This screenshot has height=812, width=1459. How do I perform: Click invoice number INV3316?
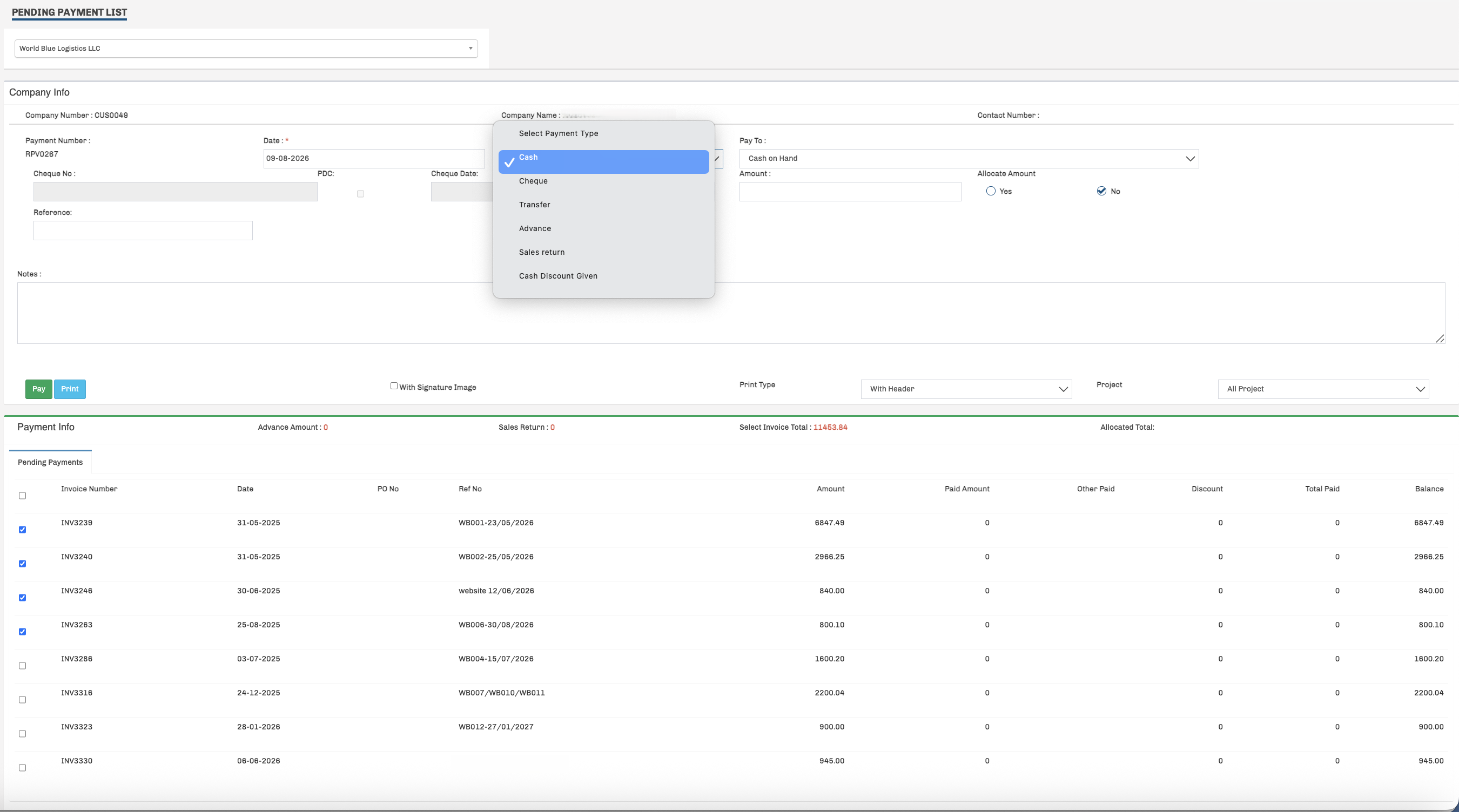click(x=77, y=693)
